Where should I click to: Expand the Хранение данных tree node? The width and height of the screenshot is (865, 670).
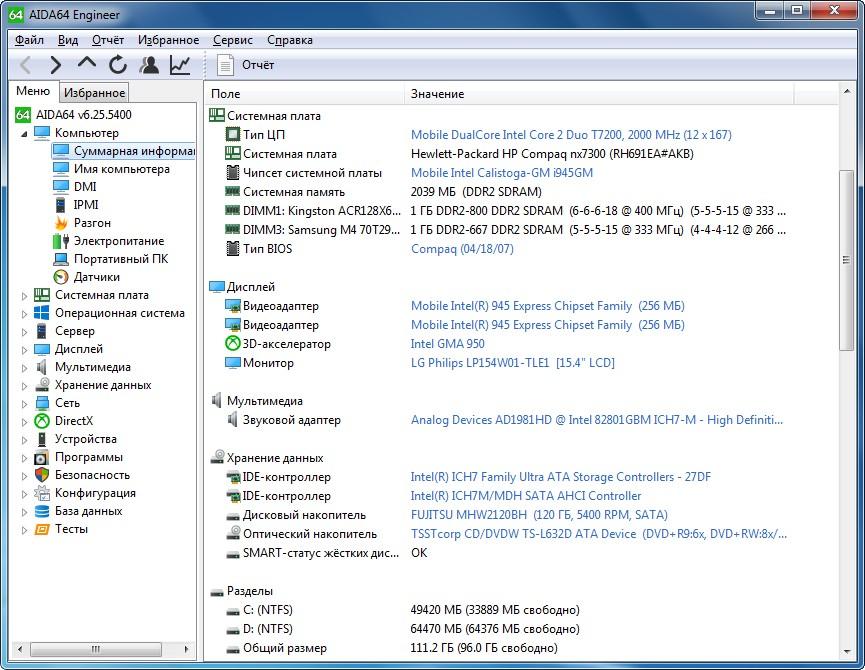click(x=24, y=385)
